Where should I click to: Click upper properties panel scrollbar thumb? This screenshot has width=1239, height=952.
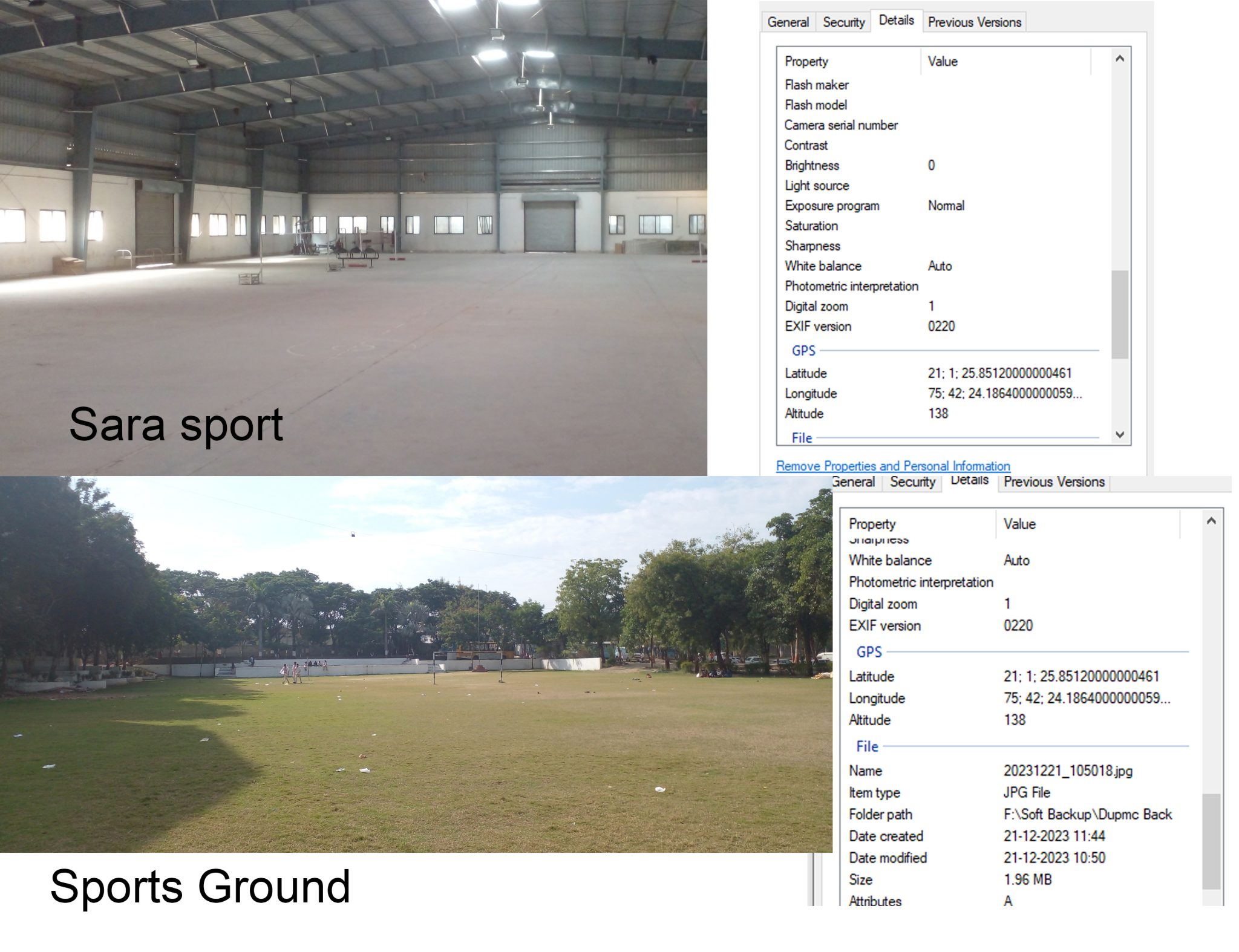(x=1120, y=315)
